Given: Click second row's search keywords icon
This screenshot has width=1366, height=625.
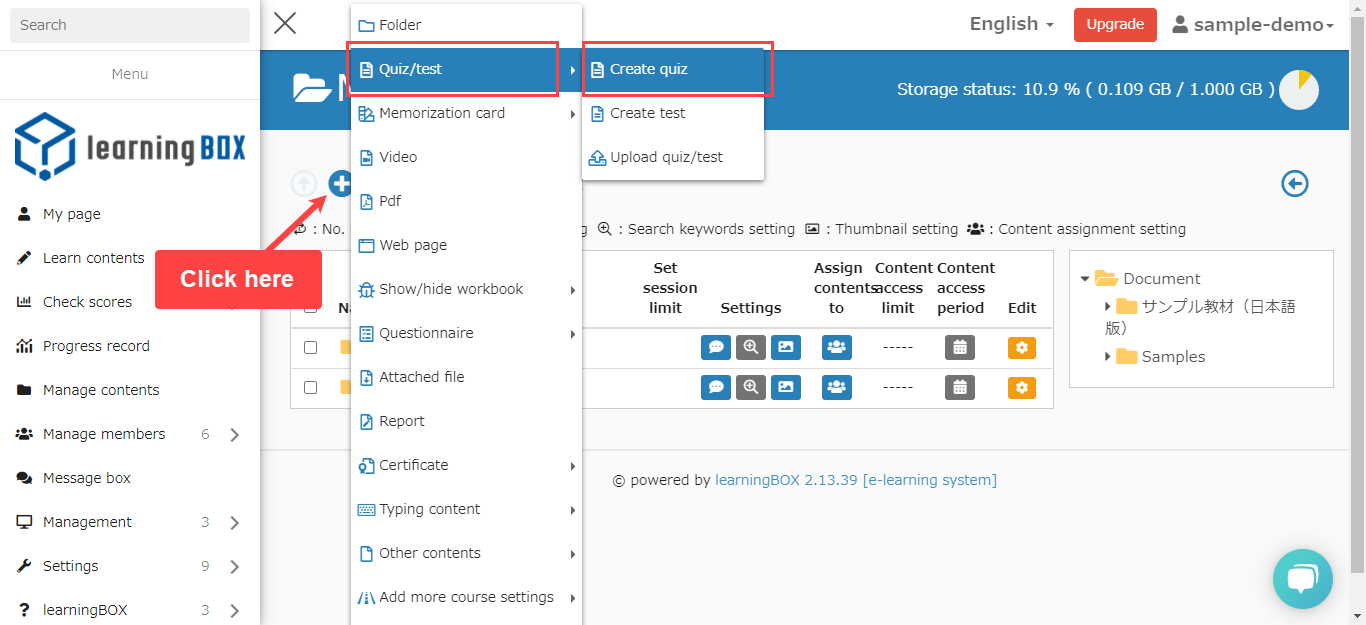Looking at the screenshot, I should (751, 387).
